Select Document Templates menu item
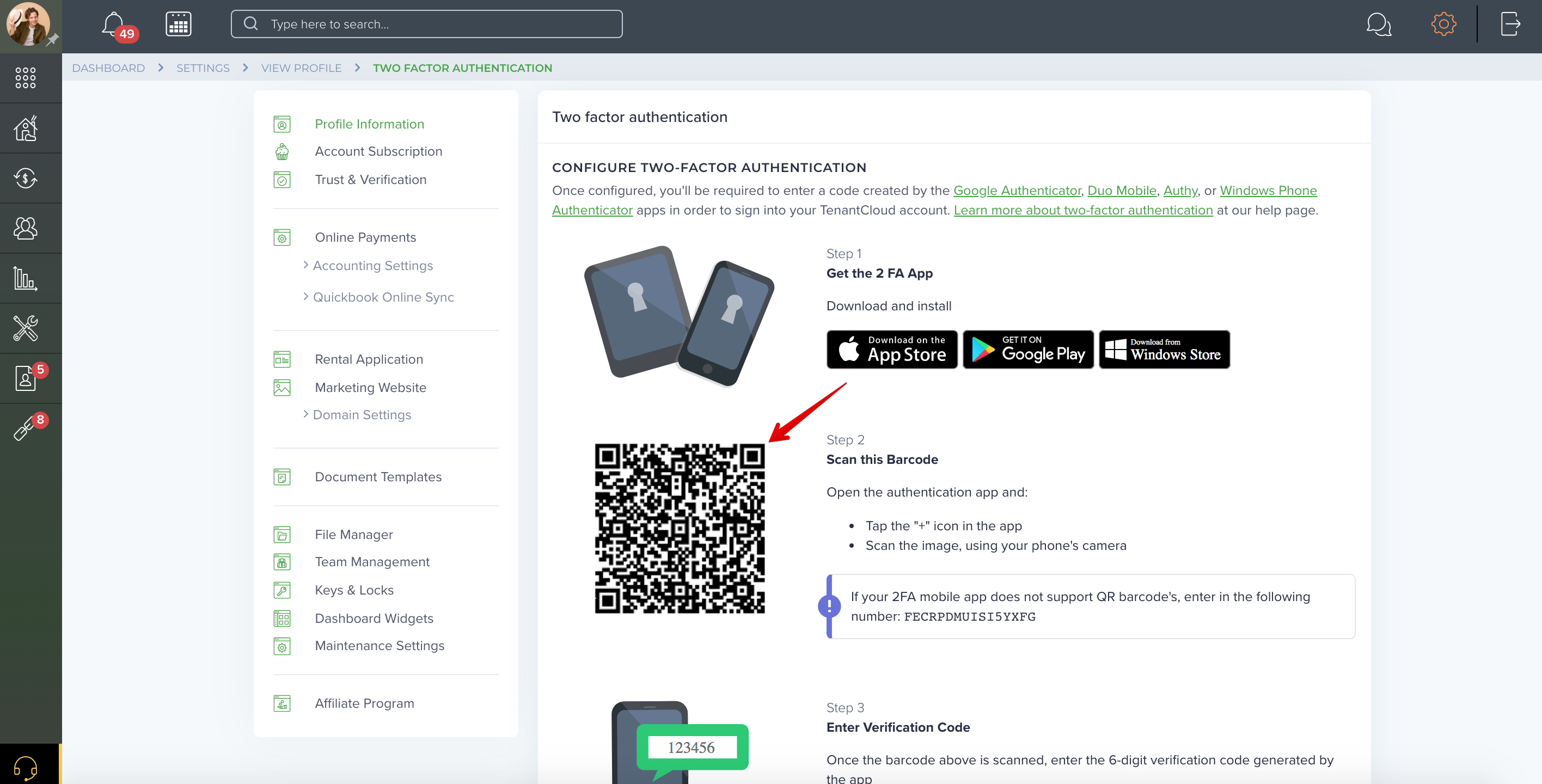 (x=378, y=477)
